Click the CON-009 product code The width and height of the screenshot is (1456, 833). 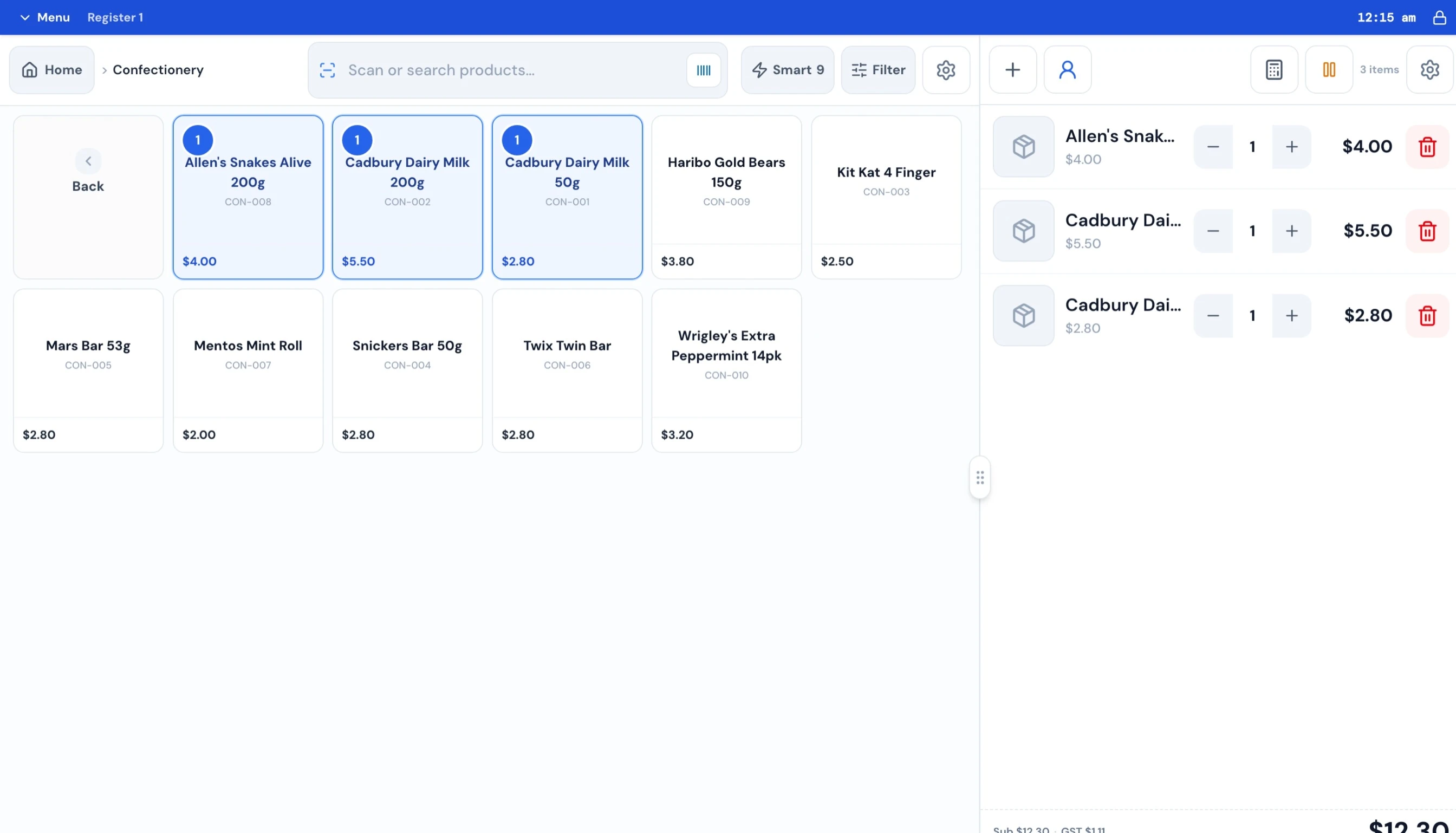(x=726, y=202)
